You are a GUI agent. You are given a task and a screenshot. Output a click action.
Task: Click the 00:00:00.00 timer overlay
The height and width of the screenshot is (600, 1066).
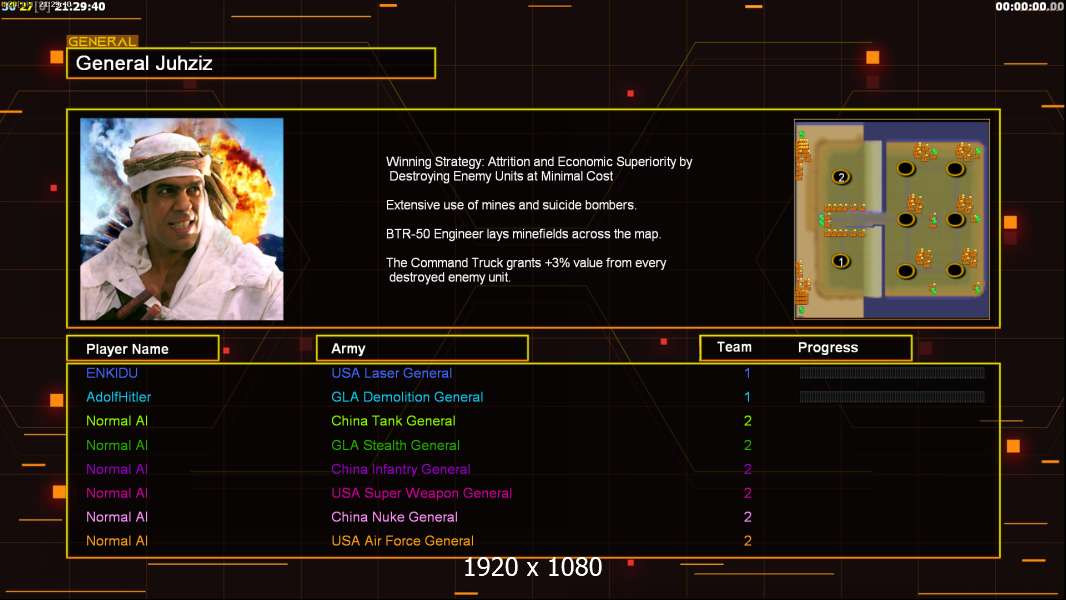tap(1029, 7)
